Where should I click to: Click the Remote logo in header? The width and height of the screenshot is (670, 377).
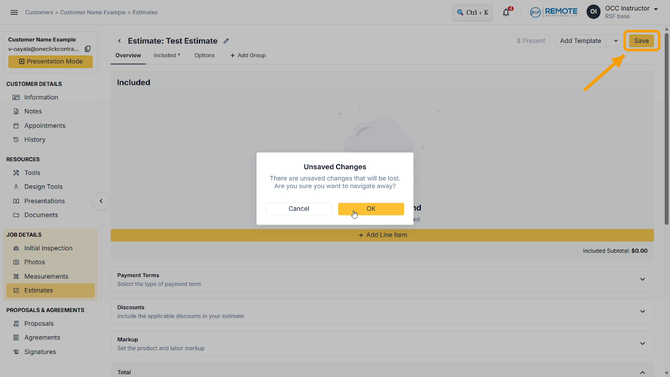coord(553,12)
